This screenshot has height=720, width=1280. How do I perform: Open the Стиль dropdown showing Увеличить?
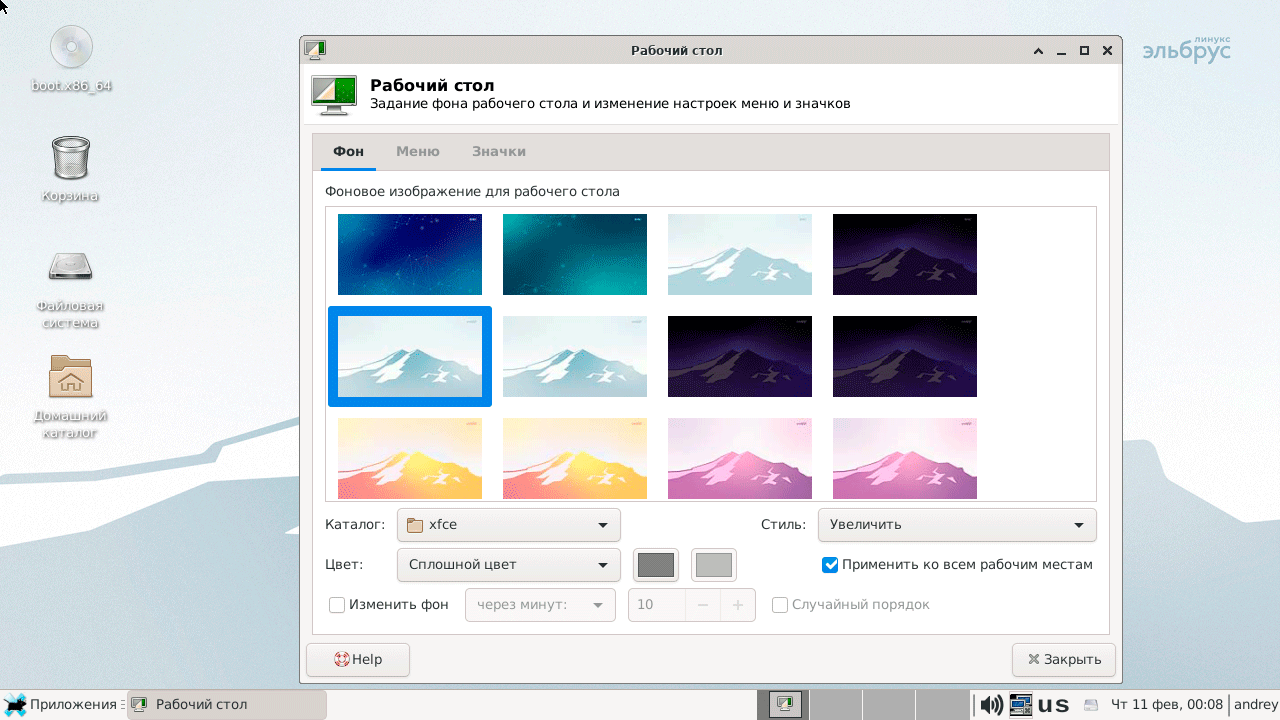point(956,525)
